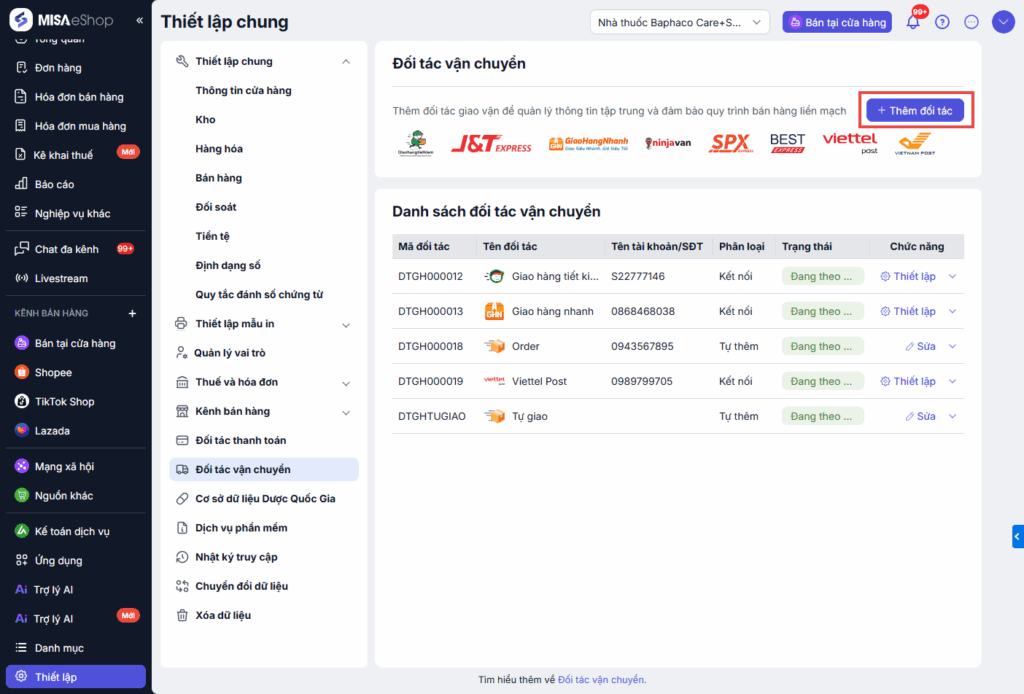
Task: Click the ninjavan logo
Action: [x=667, y=143]
